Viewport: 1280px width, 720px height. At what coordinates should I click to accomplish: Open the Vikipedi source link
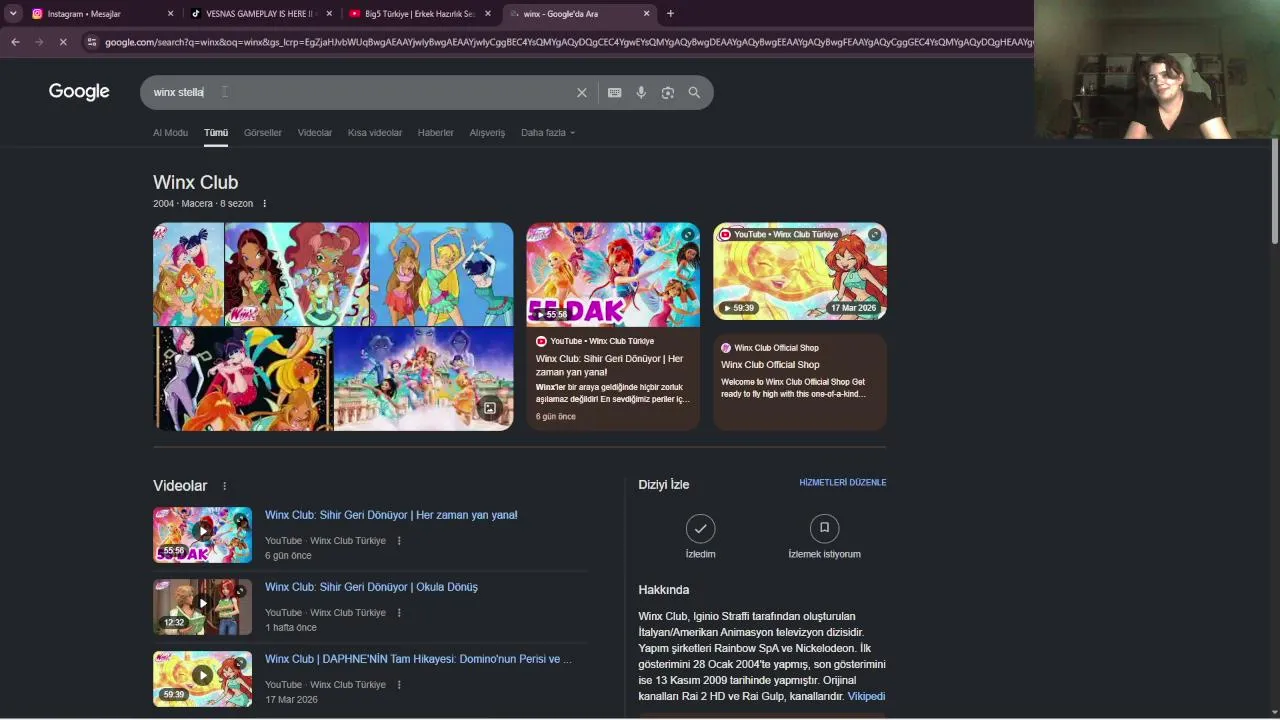click(866, 697)
